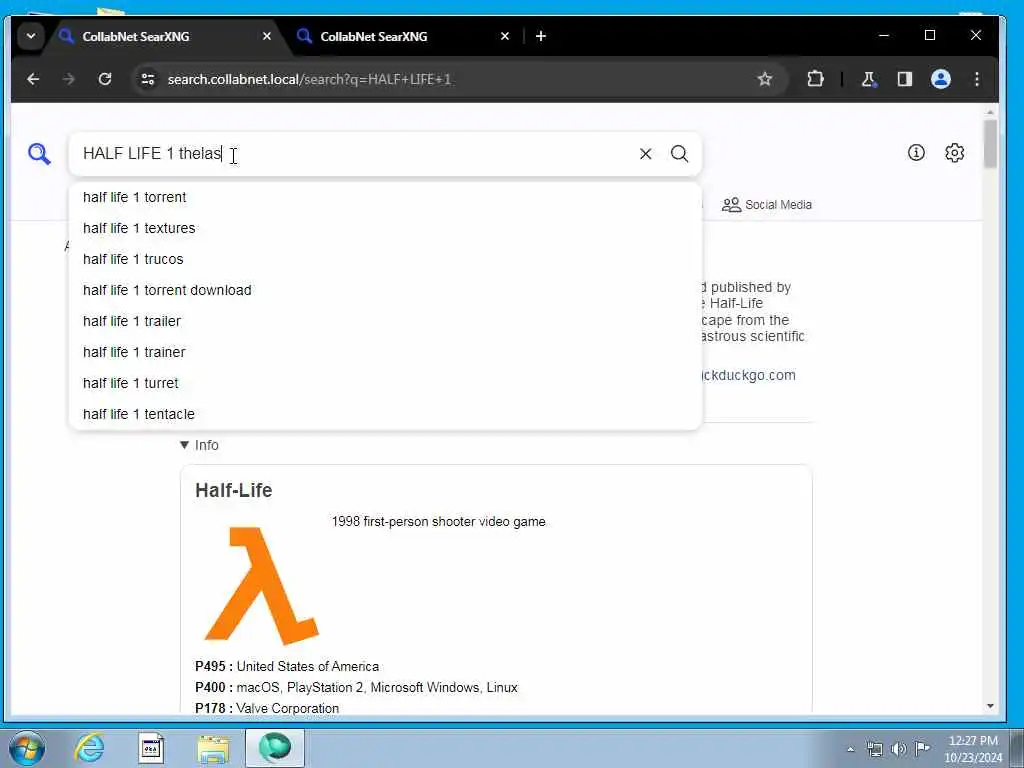Open the Social Media category
This screenshot has height=768, width=1024.
point(767,204)
